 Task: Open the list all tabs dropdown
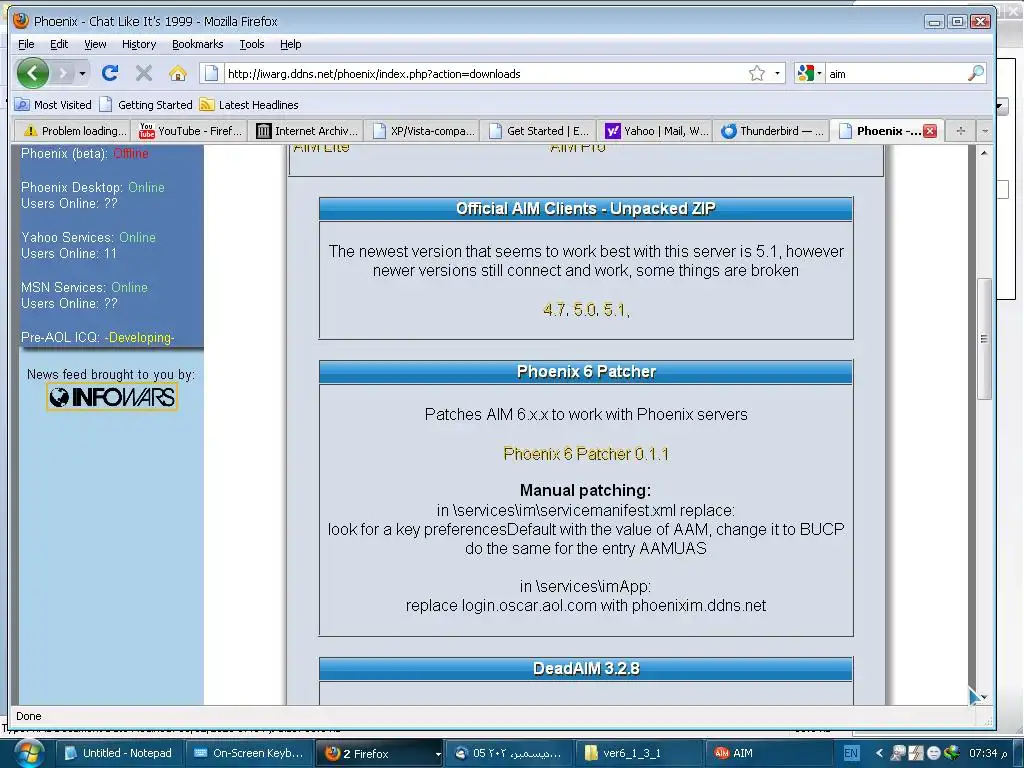coord(985,131)
